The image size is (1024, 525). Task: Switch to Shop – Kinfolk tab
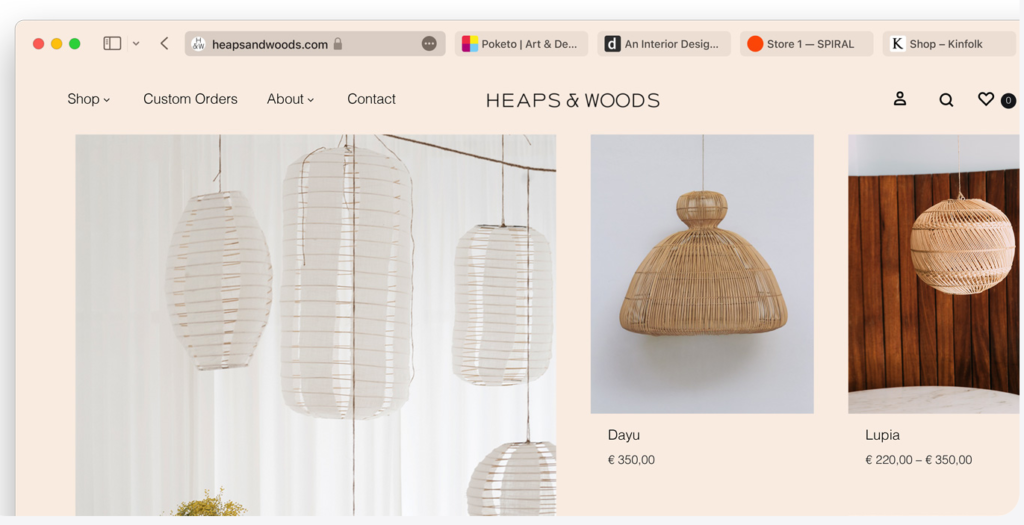(949, 44)
